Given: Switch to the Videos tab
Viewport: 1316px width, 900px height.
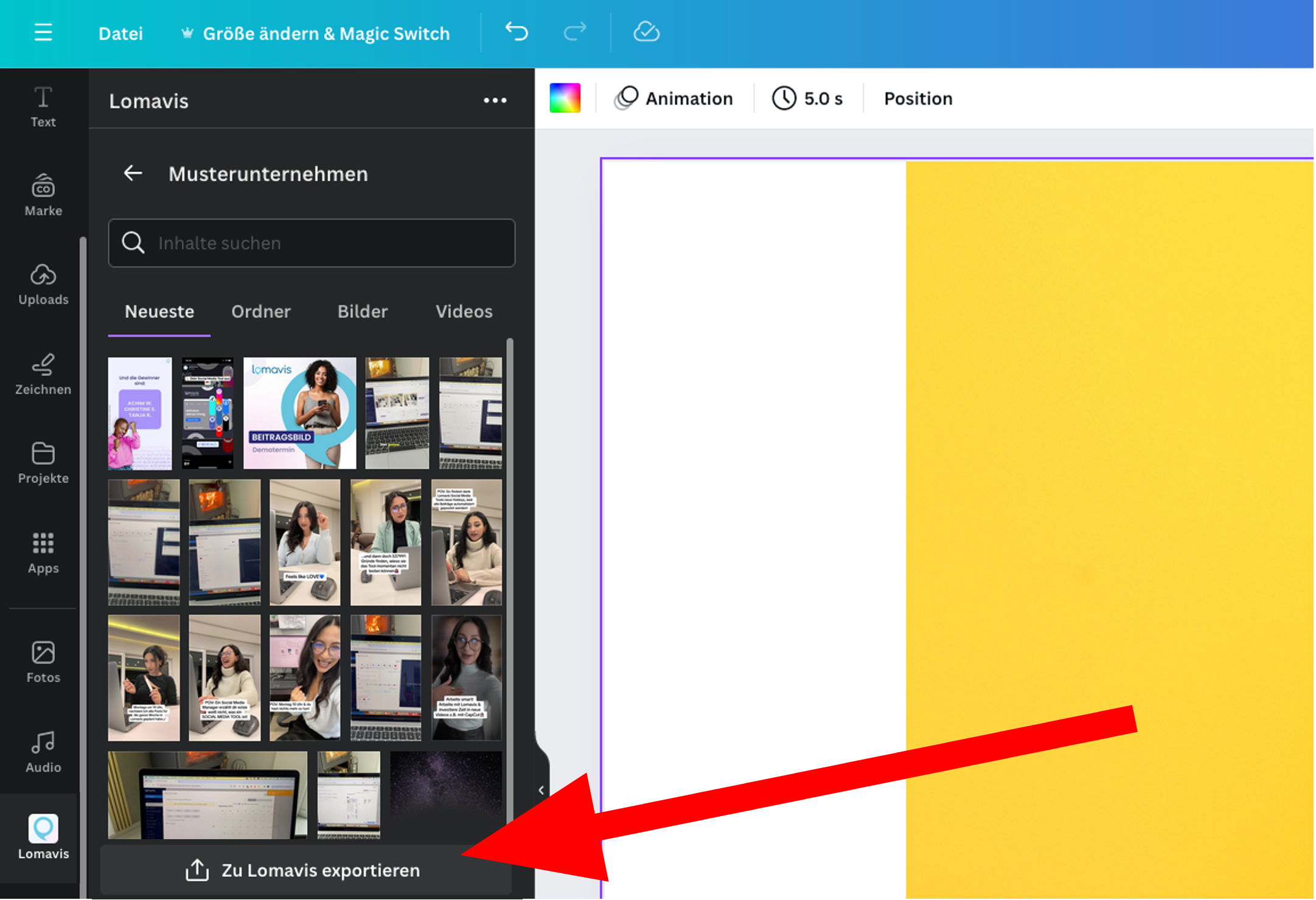Looking at the screenshot, I should point(464,311).
